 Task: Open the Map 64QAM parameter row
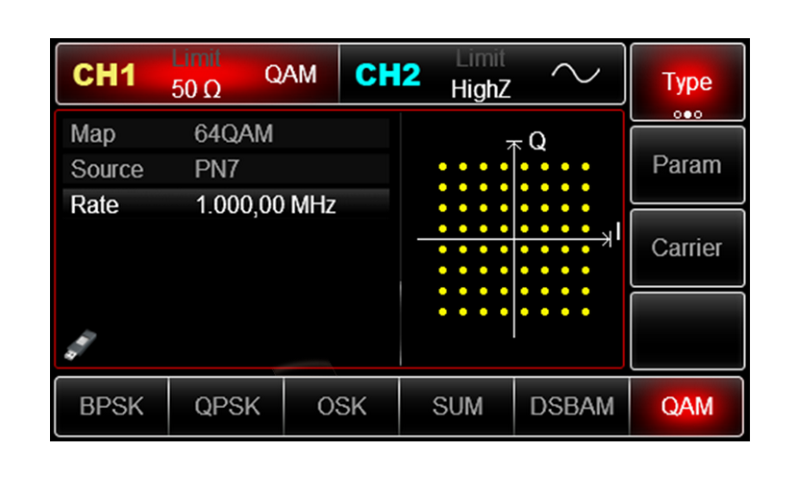(x=225, y=134)
